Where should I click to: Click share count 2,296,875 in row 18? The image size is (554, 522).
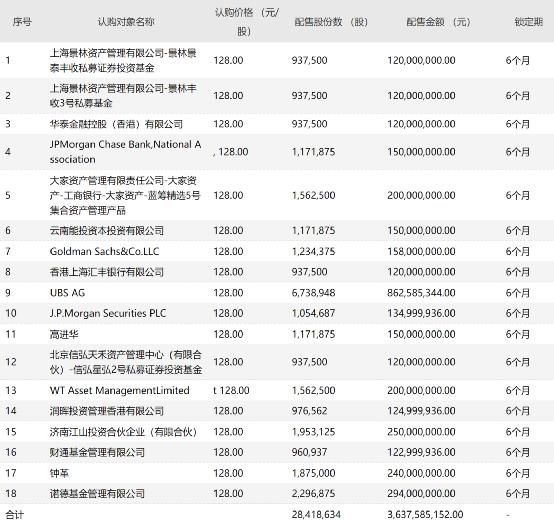(313, 493)
